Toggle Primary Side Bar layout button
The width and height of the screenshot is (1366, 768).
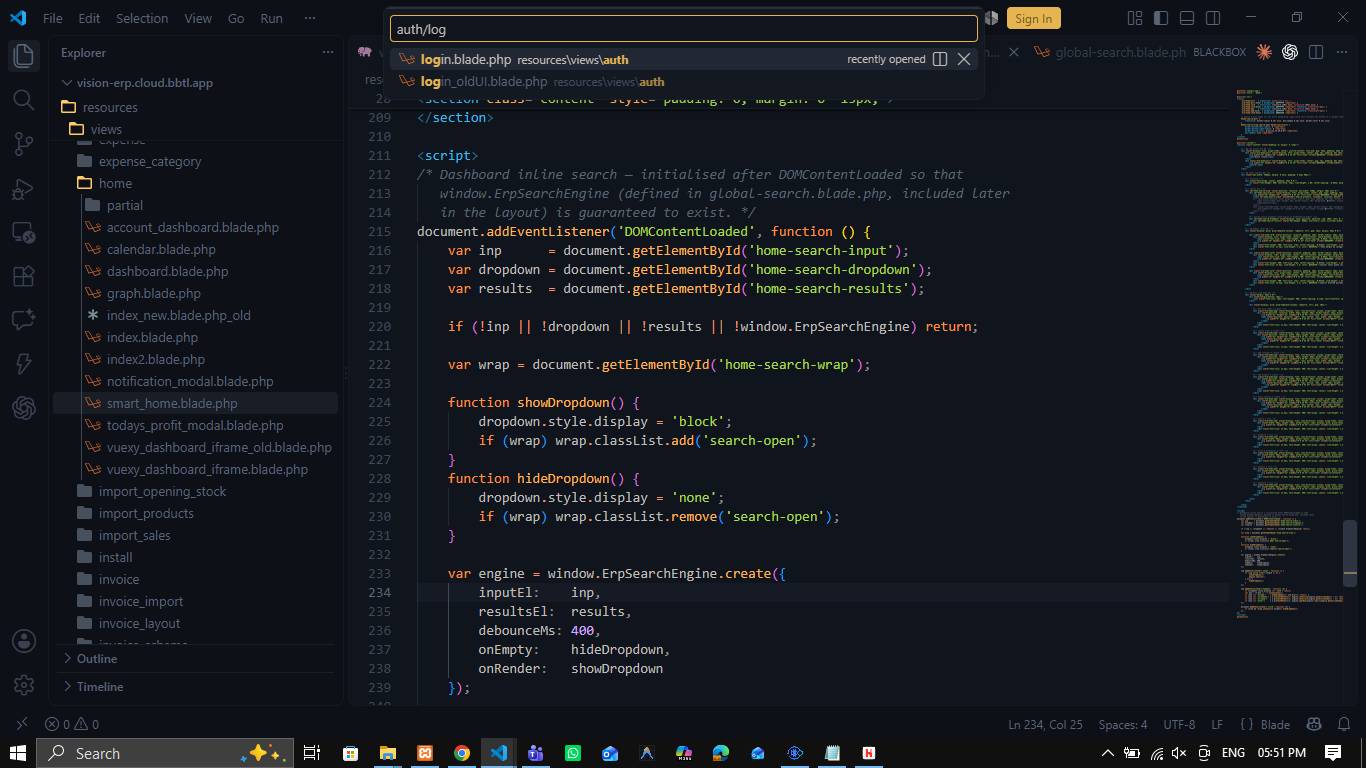[x=1161, y=18]
